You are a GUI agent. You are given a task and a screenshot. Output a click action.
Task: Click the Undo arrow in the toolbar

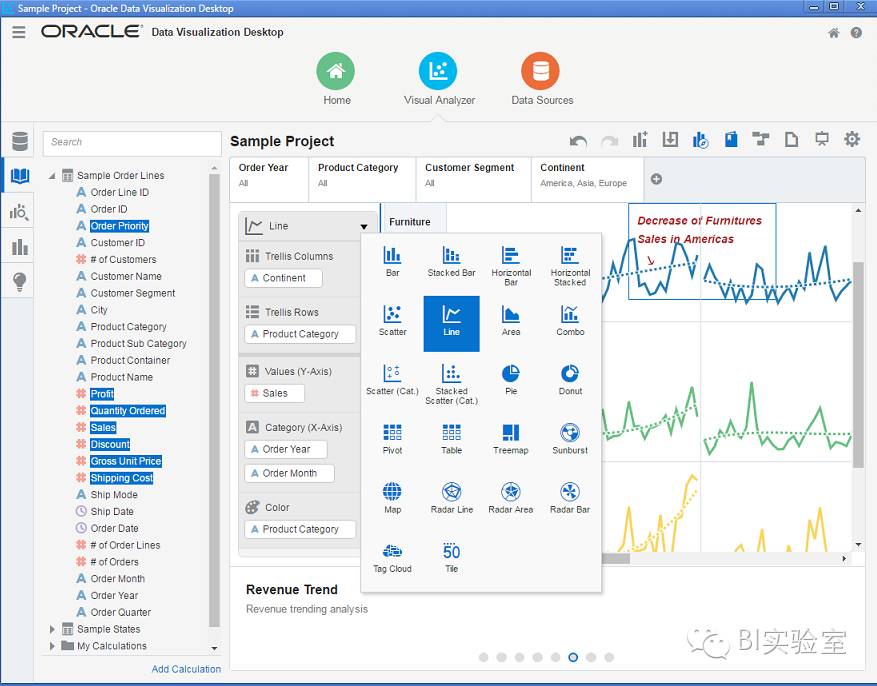coord(578,140)
